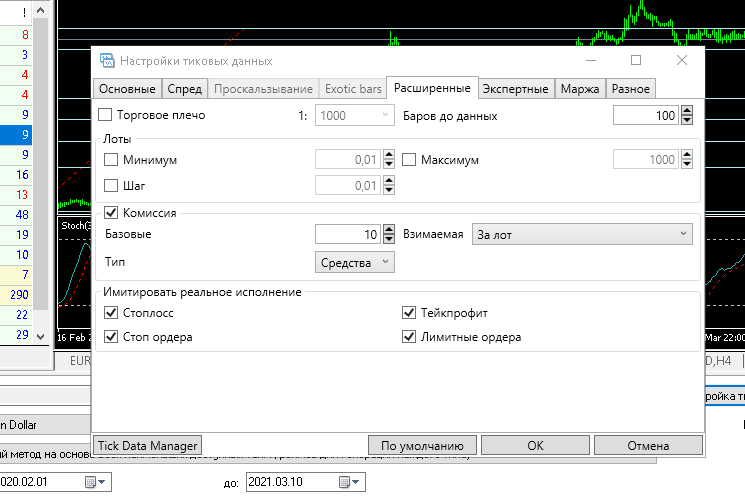This screenshot has width=745, height=501.
Task: Open the Взимаемая За лот dropdown
Action: coord(582,234)
